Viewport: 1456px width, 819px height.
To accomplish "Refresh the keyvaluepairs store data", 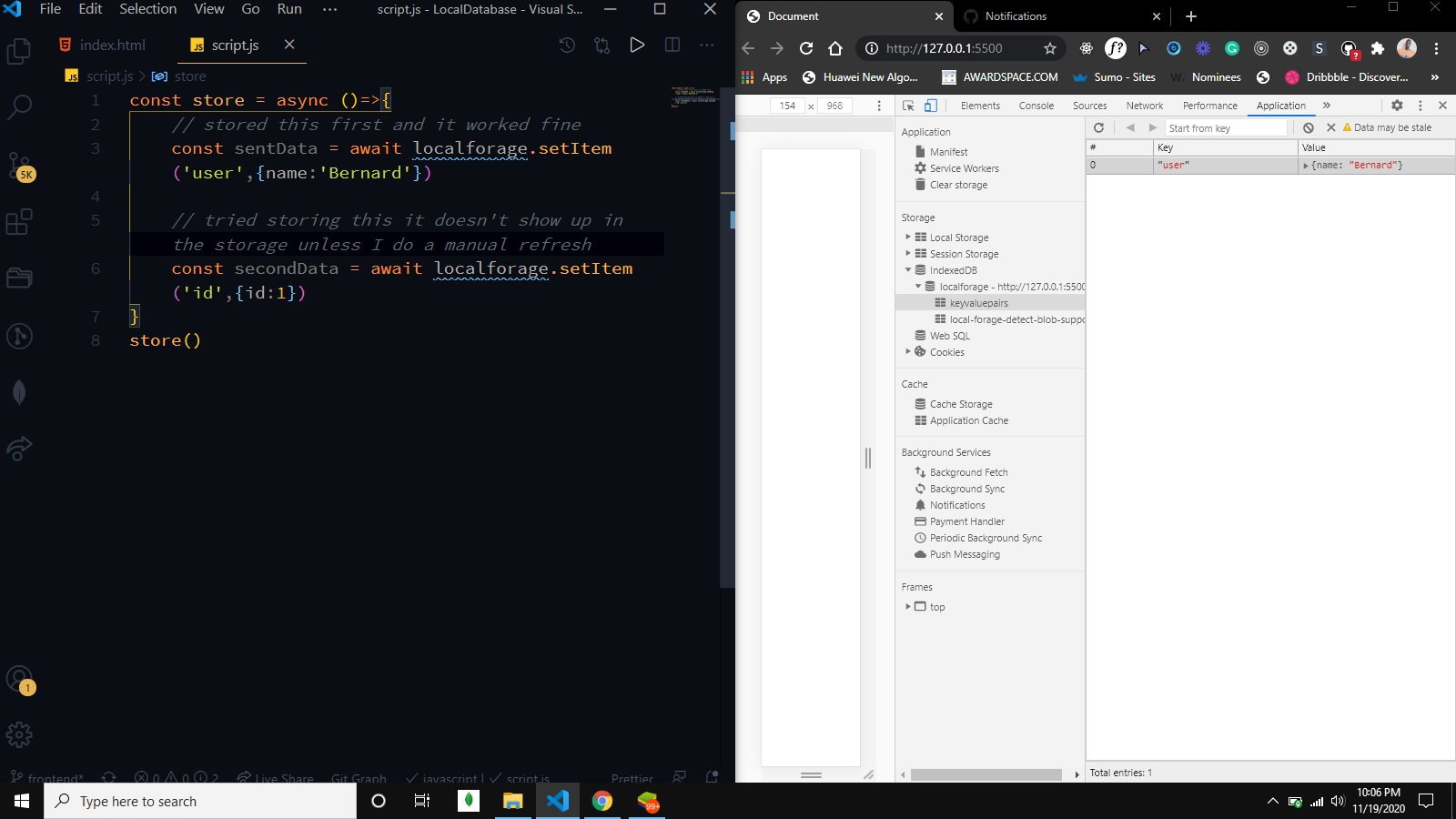I will [1099, 127].
